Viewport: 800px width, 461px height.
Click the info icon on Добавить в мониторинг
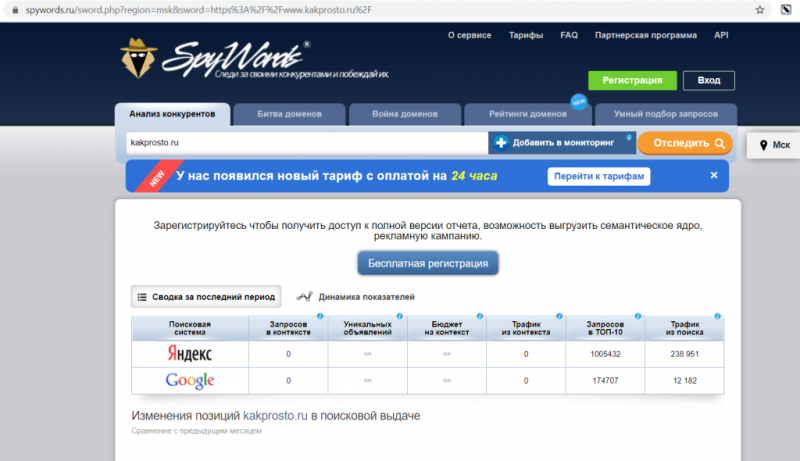tap(629, 137)
